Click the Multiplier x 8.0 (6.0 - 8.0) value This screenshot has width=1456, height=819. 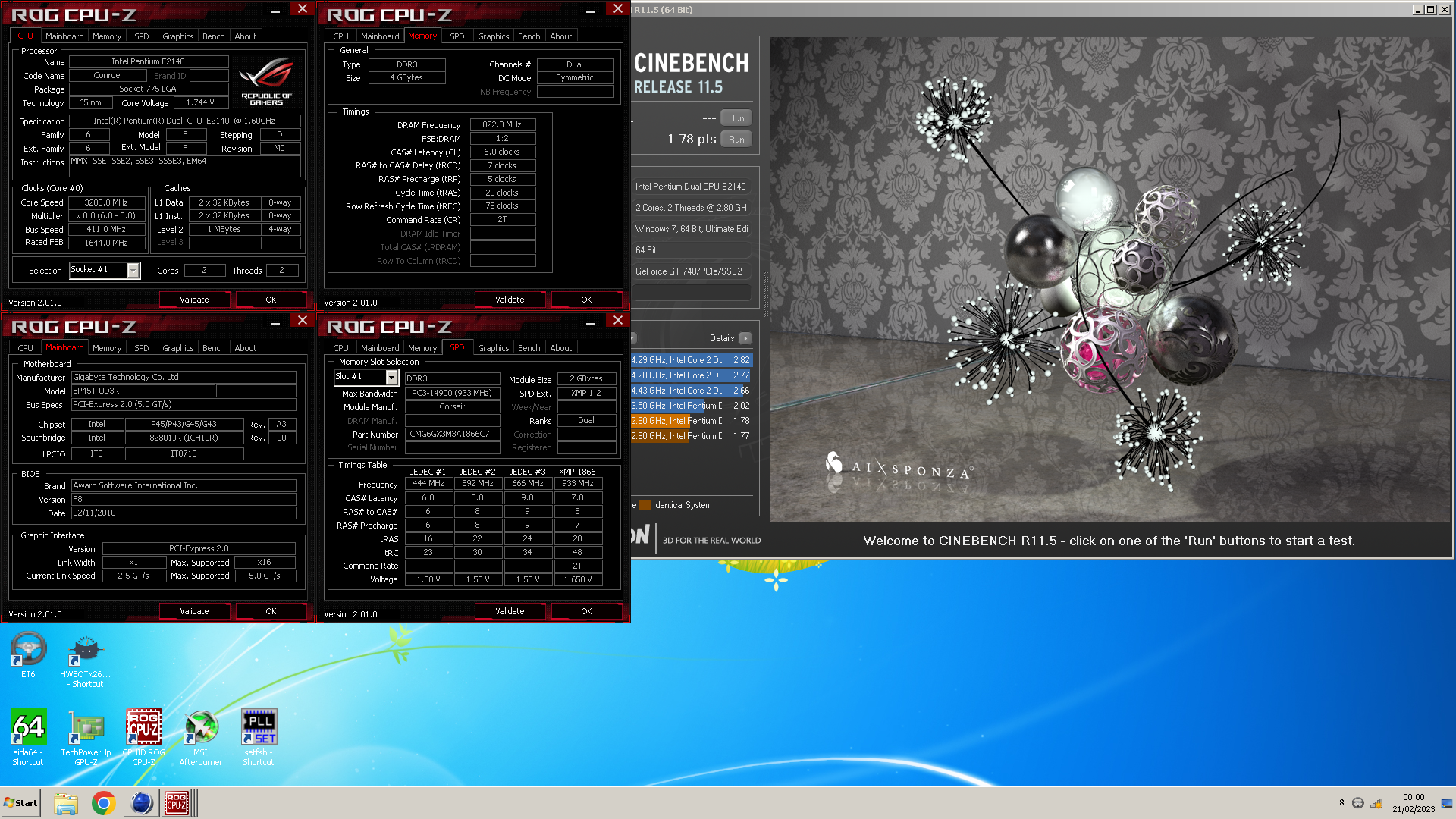106,216
